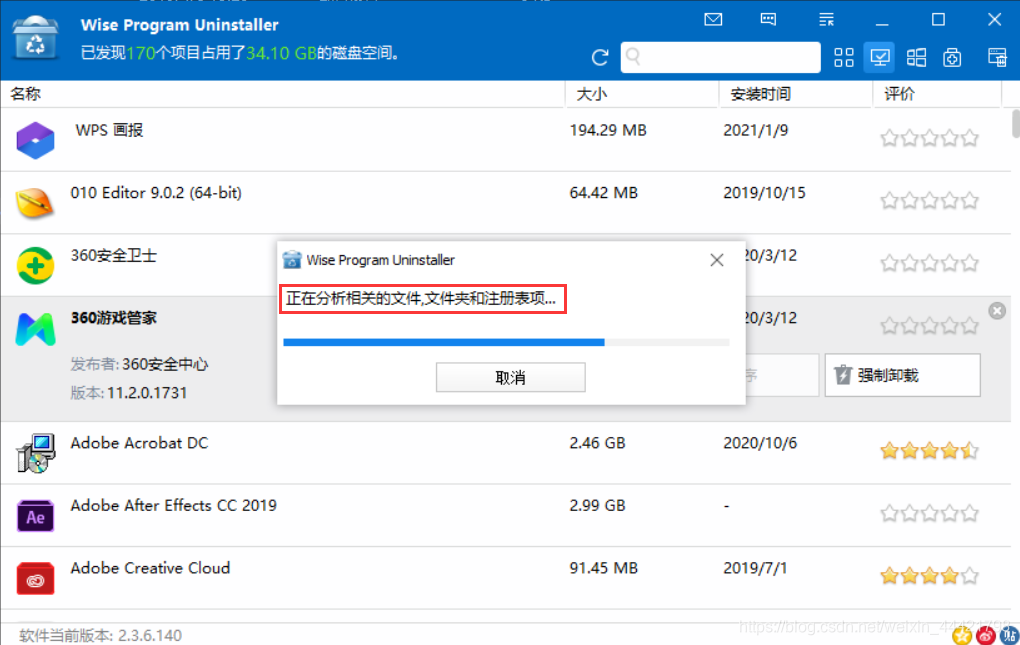Click the mail feedback icon in title bar

(713, 20)
